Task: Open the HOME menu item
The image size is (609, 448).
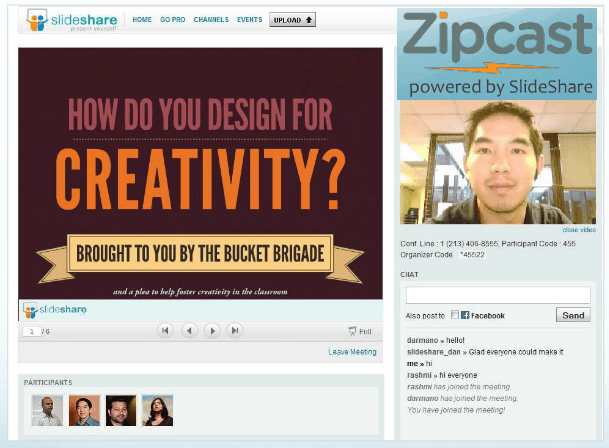Action: [x=142, y=20]
